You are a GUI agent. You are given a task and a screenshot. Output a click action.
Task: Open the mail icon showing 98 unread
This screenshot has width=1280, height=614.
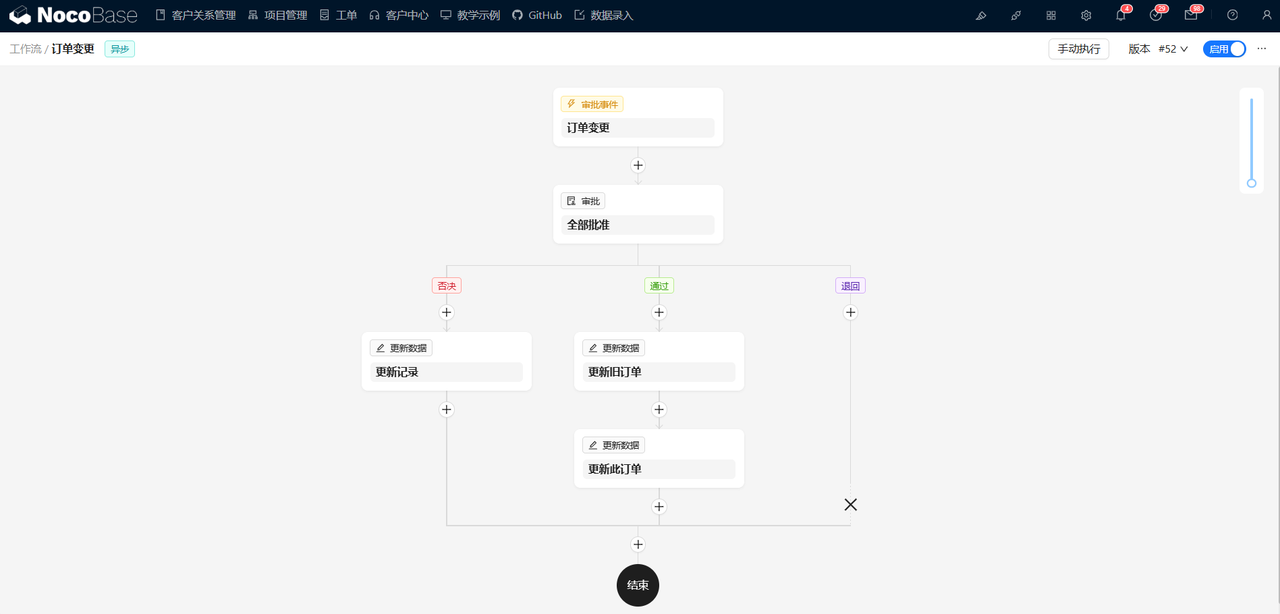(1189, 15)
